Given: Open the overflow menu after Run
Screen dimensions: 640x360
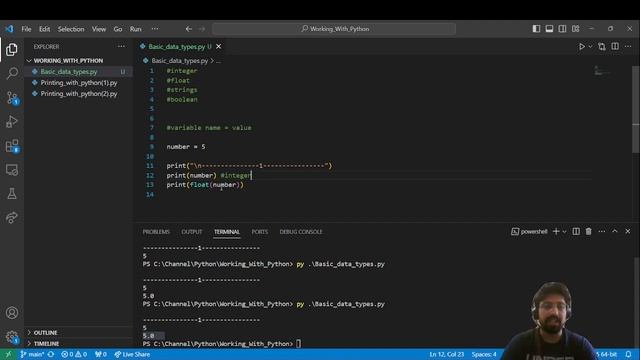Looking at the screenshot, I should click(155, 29).
